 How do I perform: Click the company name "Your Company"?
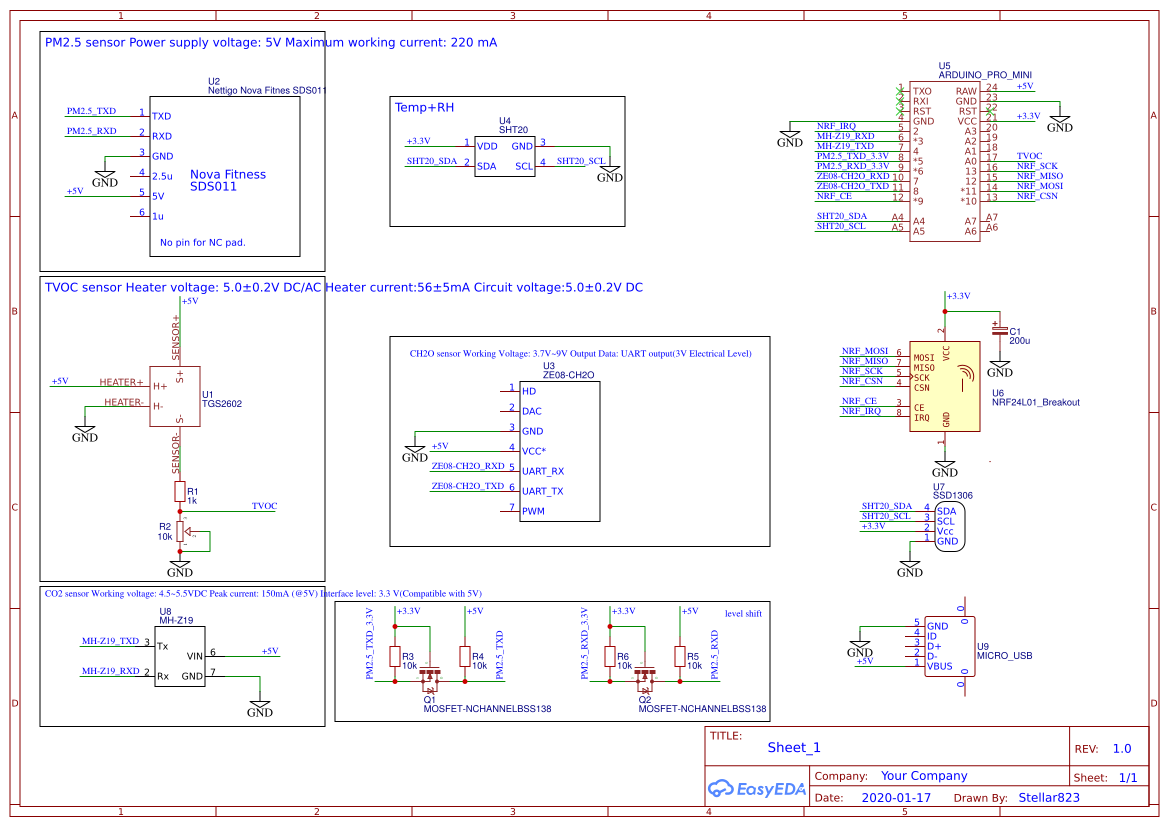coord(924,776)
